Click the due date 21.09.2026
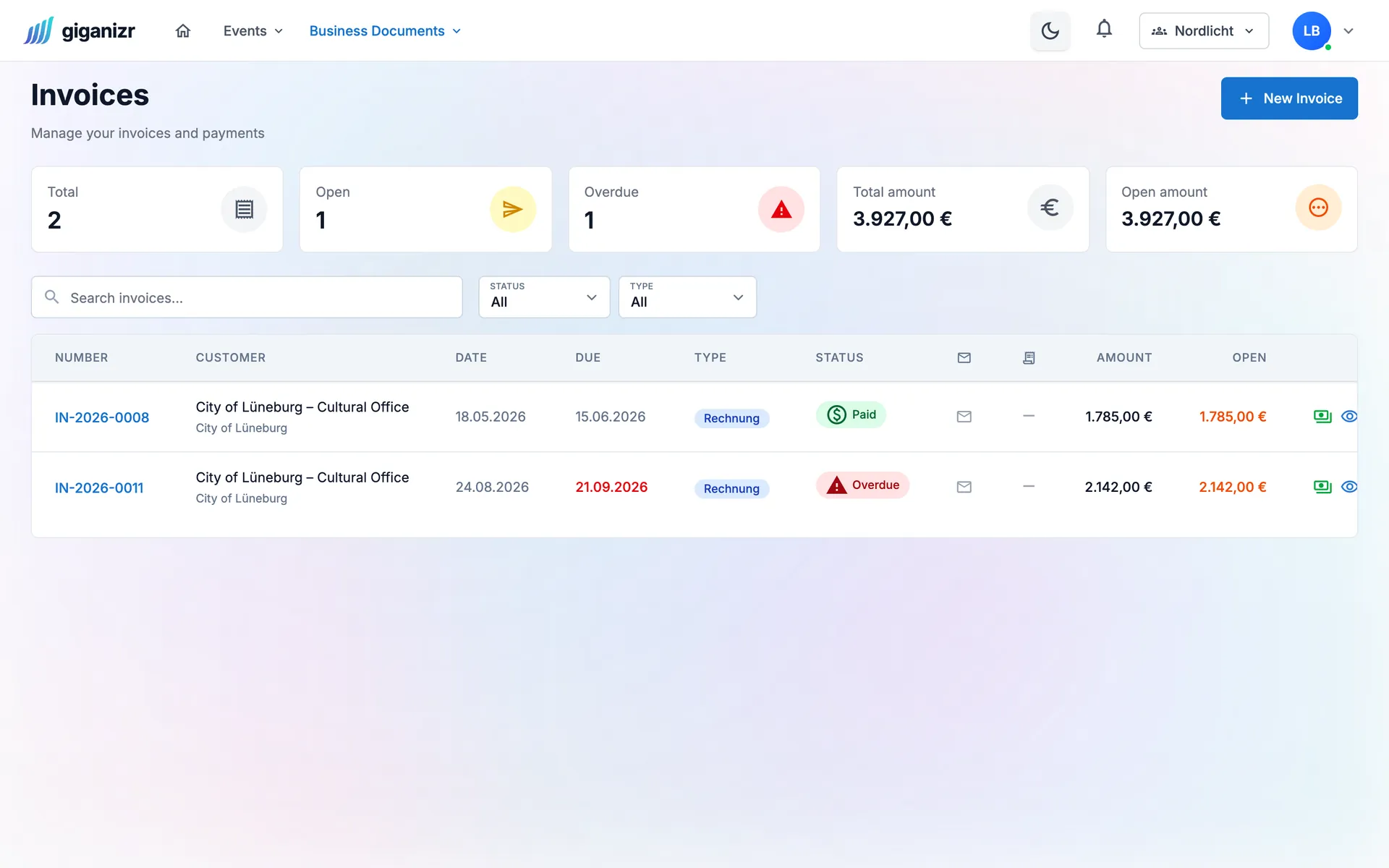The width and height of the screenshot is (1389, 868). (611, 488)
